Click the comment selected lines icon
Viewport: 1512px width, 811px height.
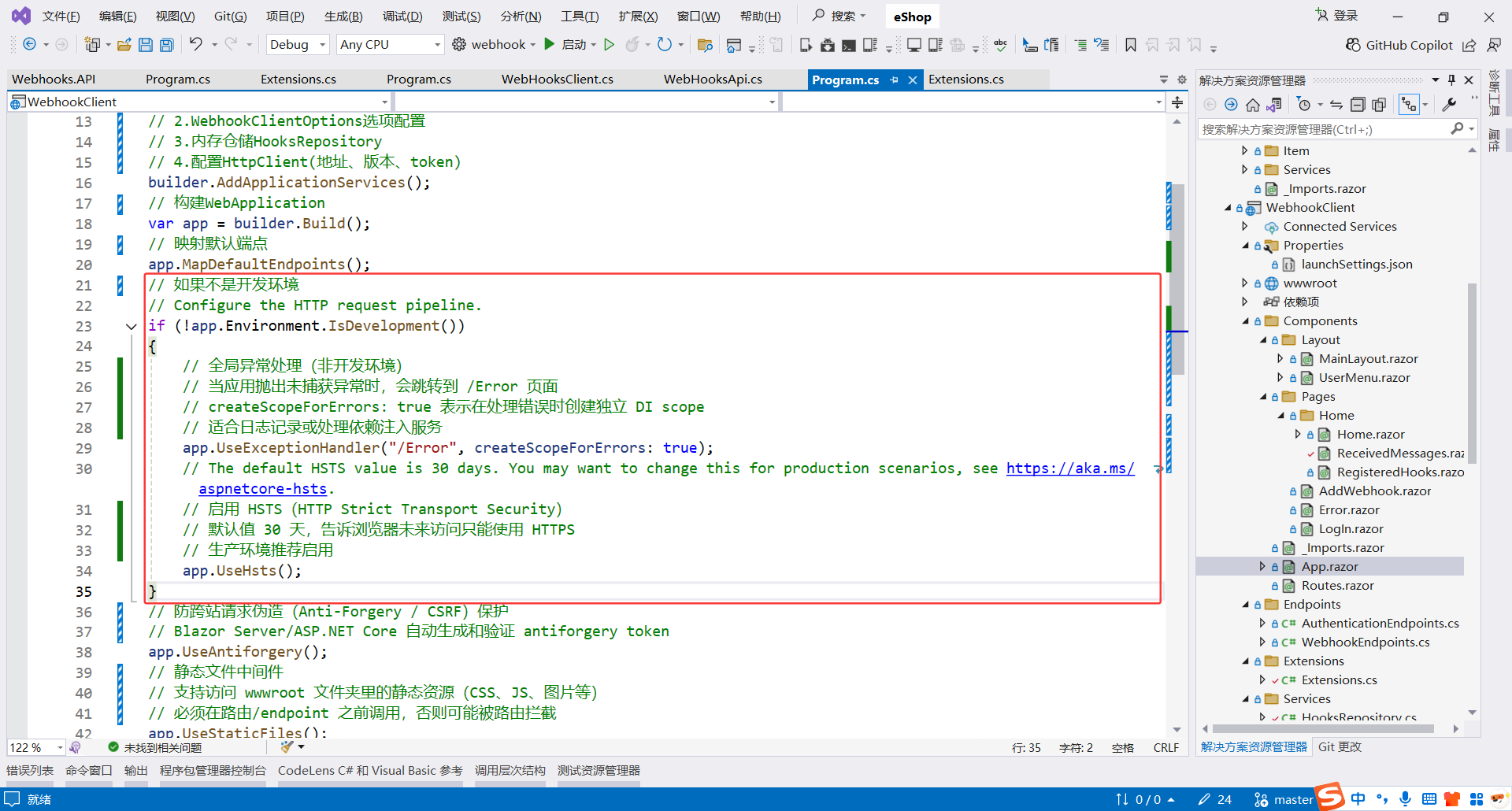point(1080,45)
